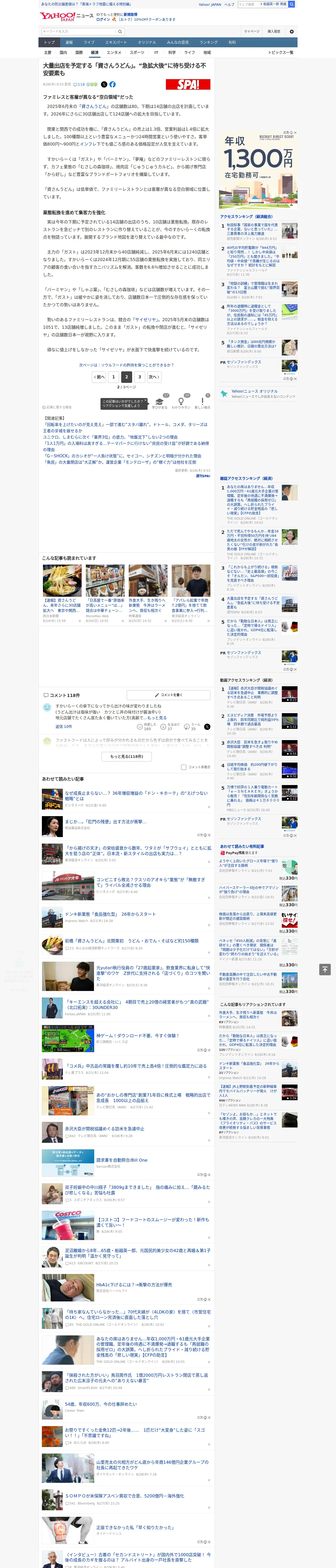Open the ランキング navigation tab

[x=209, y=43]
